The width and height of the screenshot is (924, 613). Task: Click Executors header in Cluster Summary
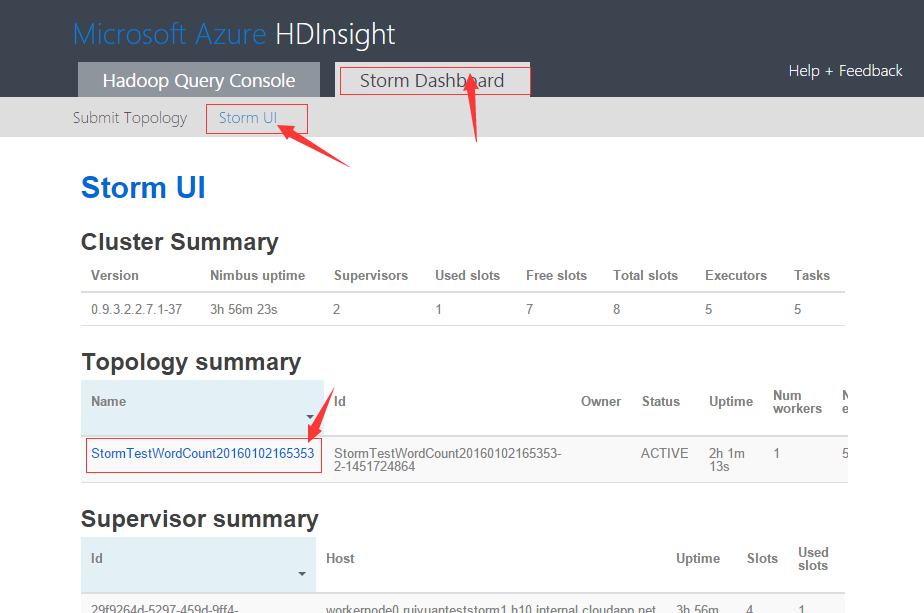(736, 276)
